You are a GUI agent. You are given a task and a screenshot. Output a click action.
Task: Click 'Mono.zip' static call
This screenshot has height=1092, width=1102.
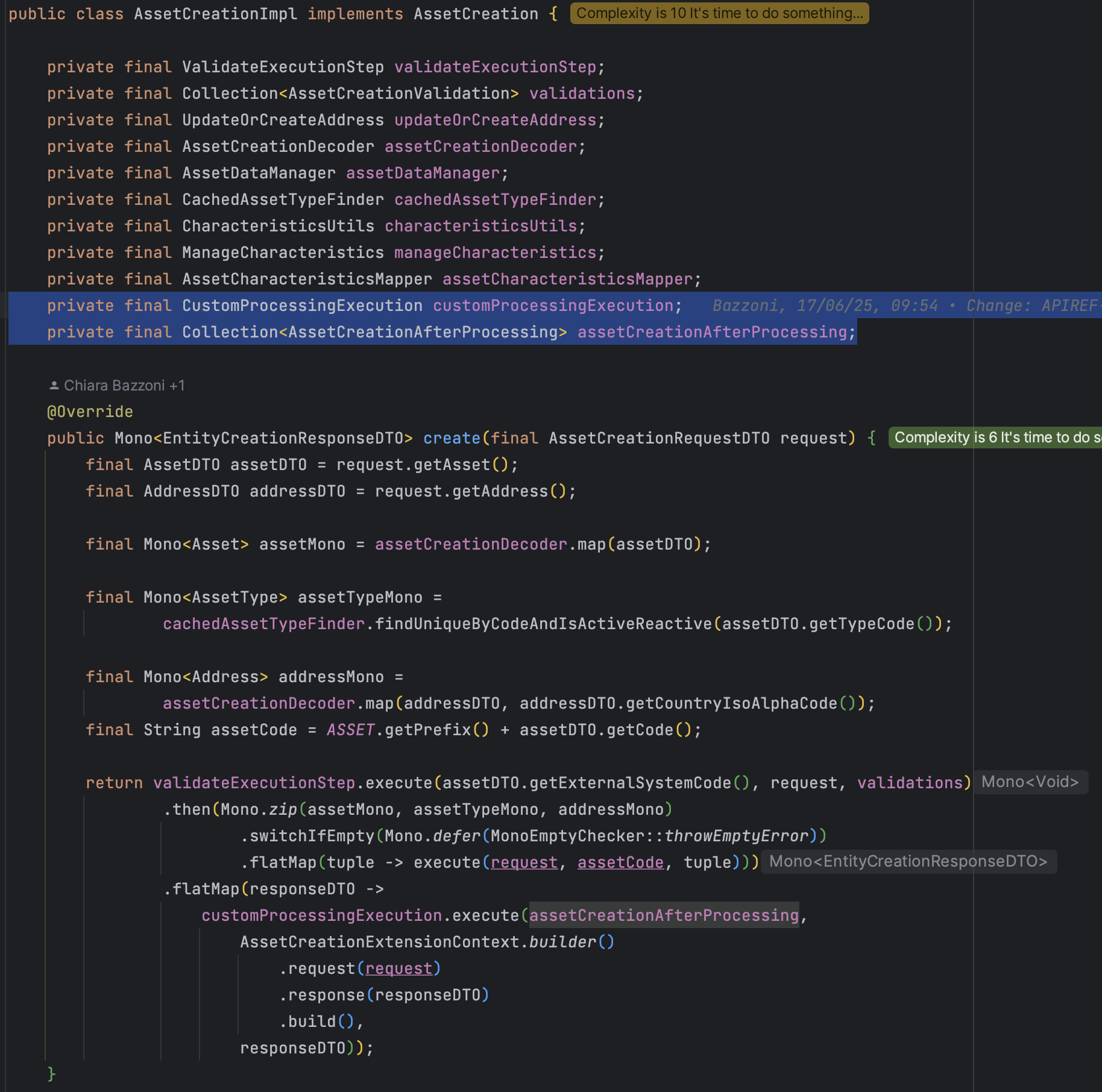[259, 809]
